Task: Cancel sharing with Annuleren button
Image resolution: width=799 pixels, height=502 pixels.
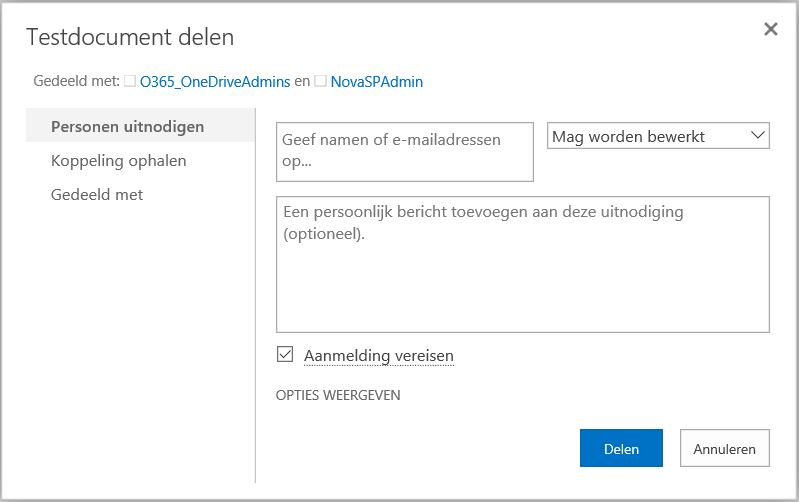Action: coord(725,448)
